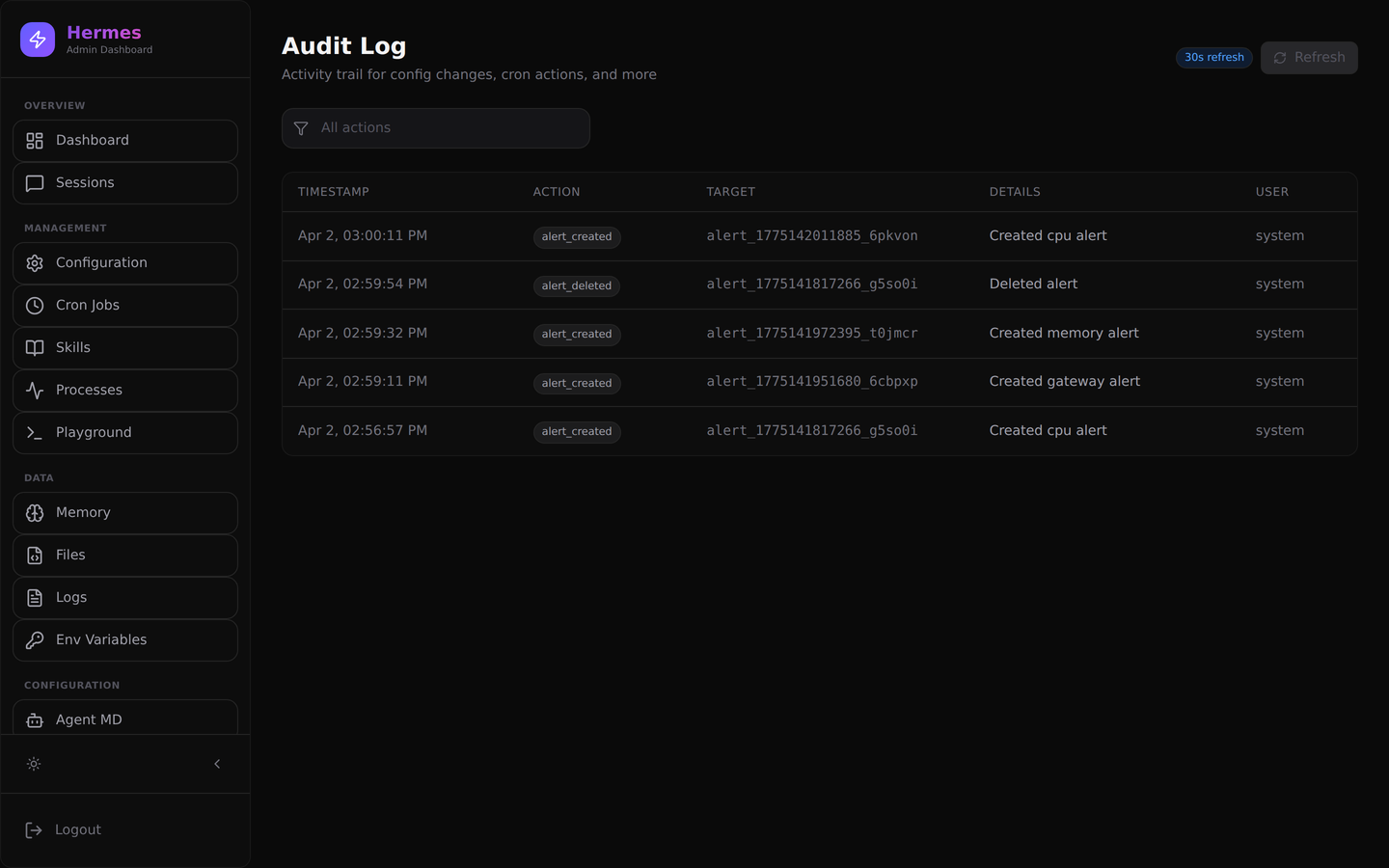
Task: Click the alert_created badge in 03:00:11 PM row
Action: [577, 237]
